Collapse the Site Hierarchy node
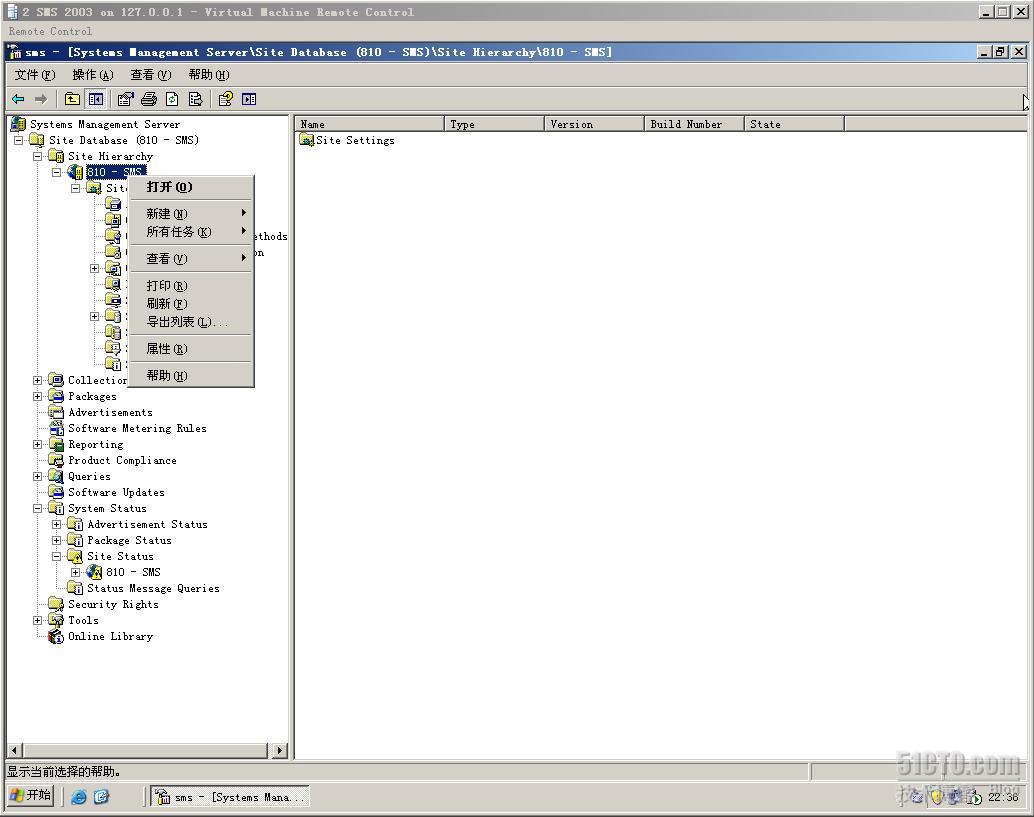Screen dimensions: 1034x817 [x=38, y=156]
